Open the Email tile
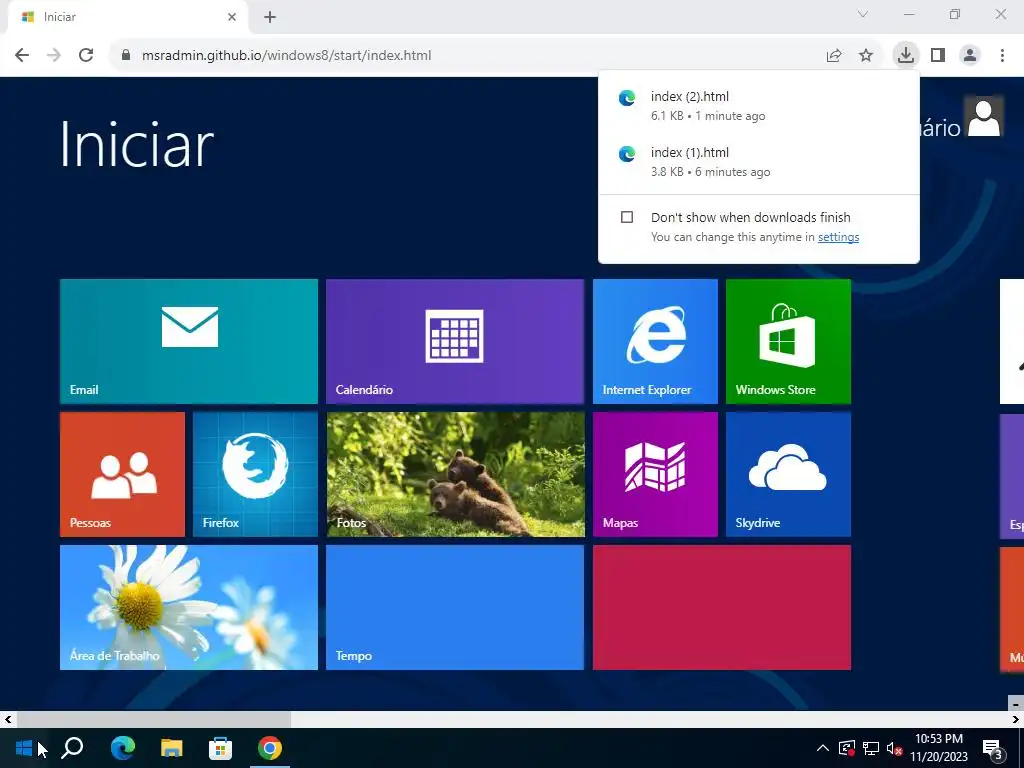 coord(189,342)
